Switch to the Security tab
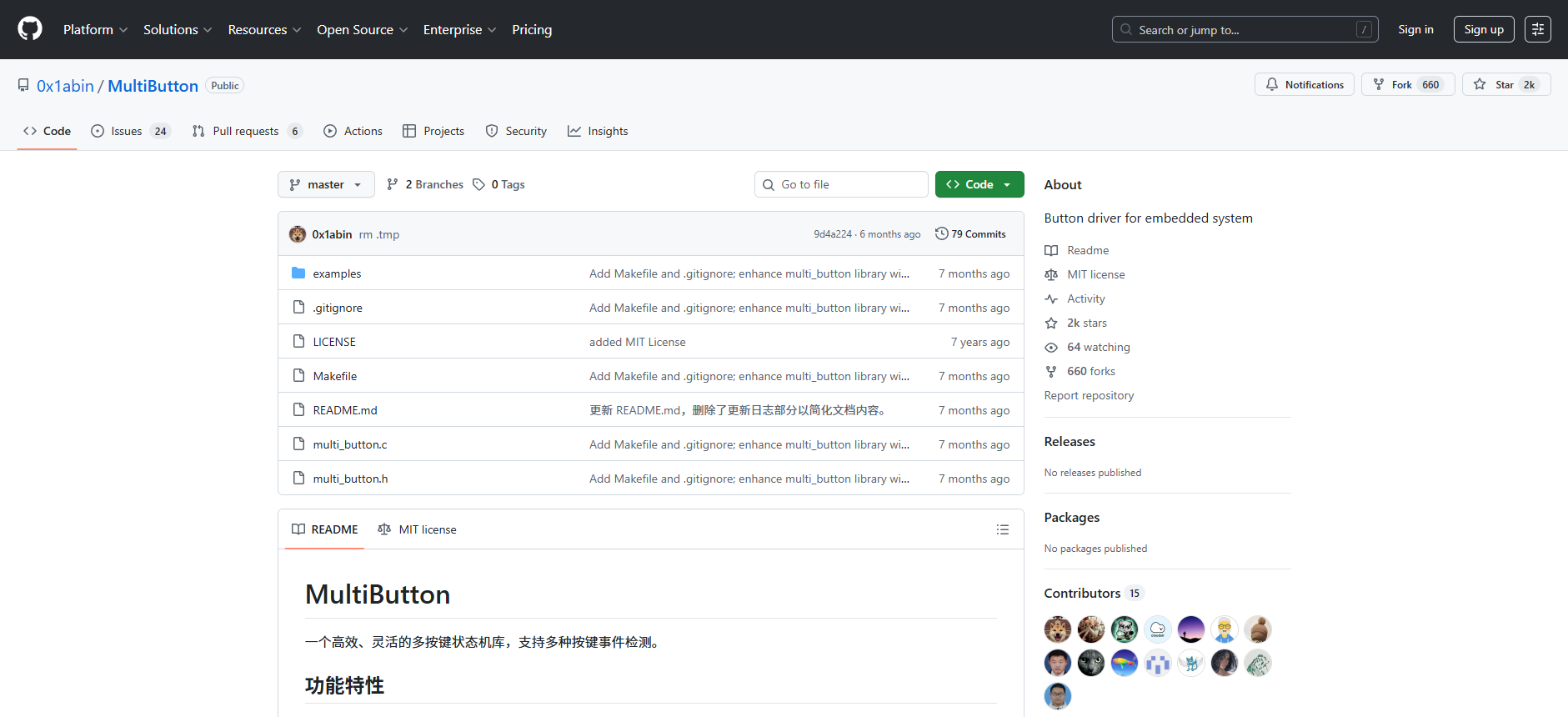The height and width of the screenshot is (717, 1568). point(516,131)
